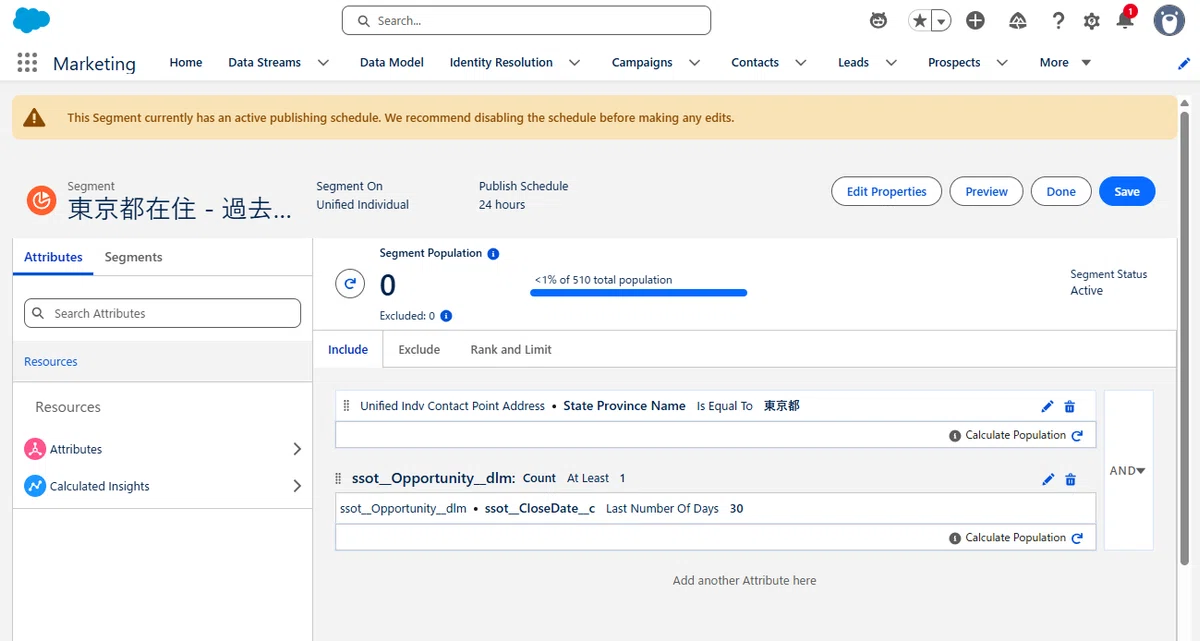Open Trailhead guidance icon
1200x641 pixels.
point(1018,20)
